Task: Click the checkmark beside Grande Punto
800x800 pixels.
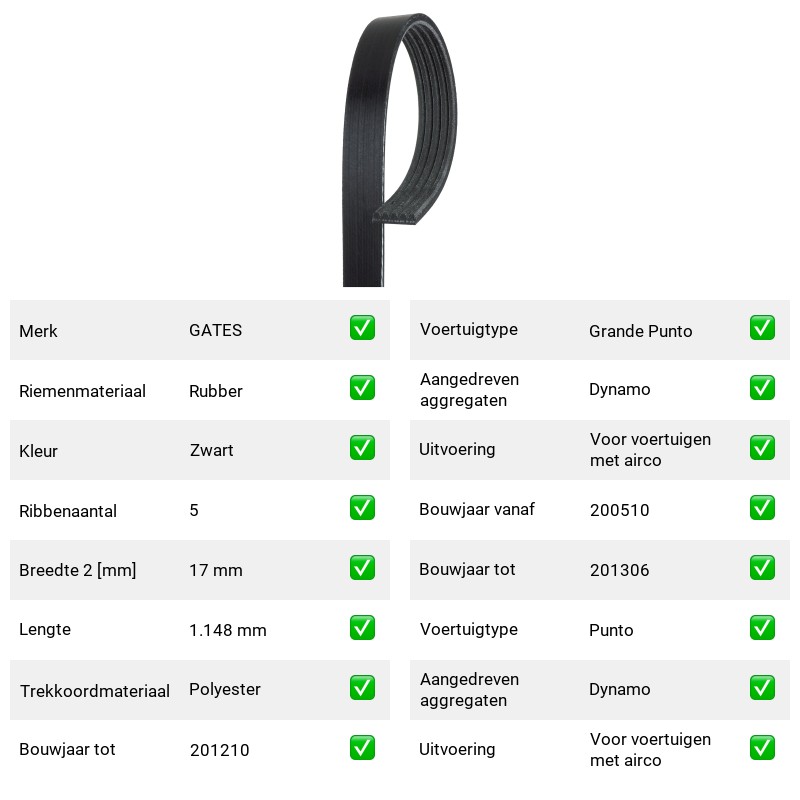Action: [762, 328]
